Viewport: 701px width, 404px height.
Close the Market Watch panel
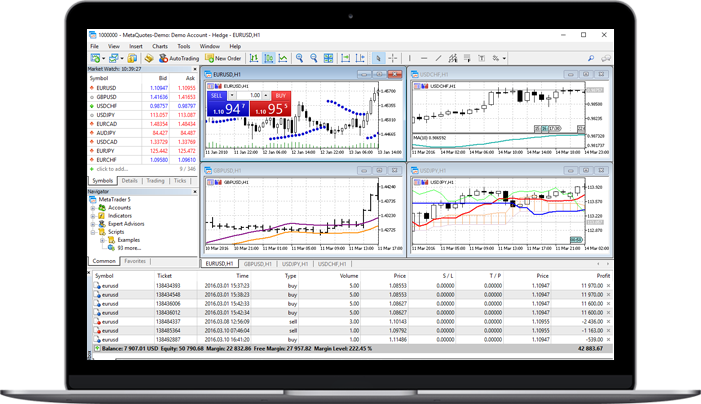click(195, 69)
